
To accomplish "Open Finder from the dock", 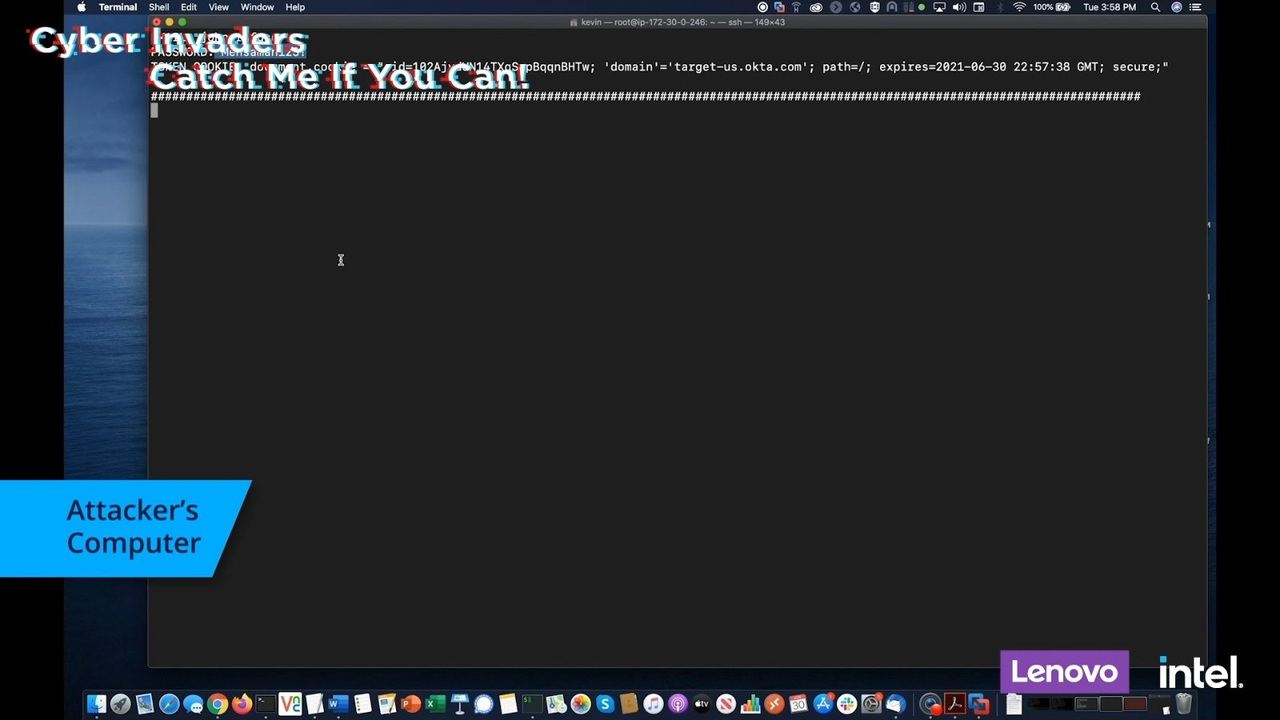I will point(96,705).
